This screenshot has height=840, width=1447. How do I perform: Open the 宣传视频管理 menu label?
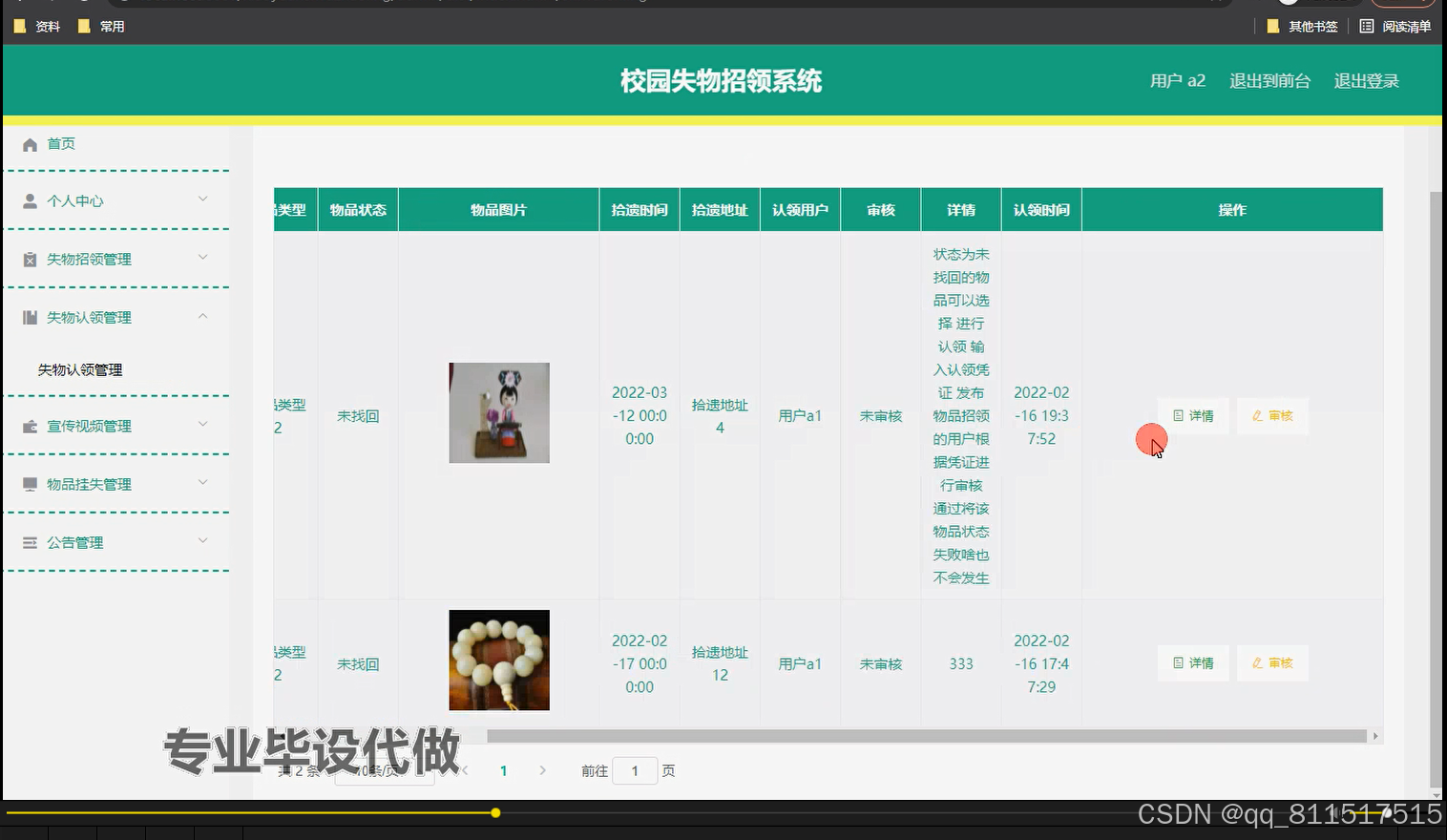click(90, 427)
